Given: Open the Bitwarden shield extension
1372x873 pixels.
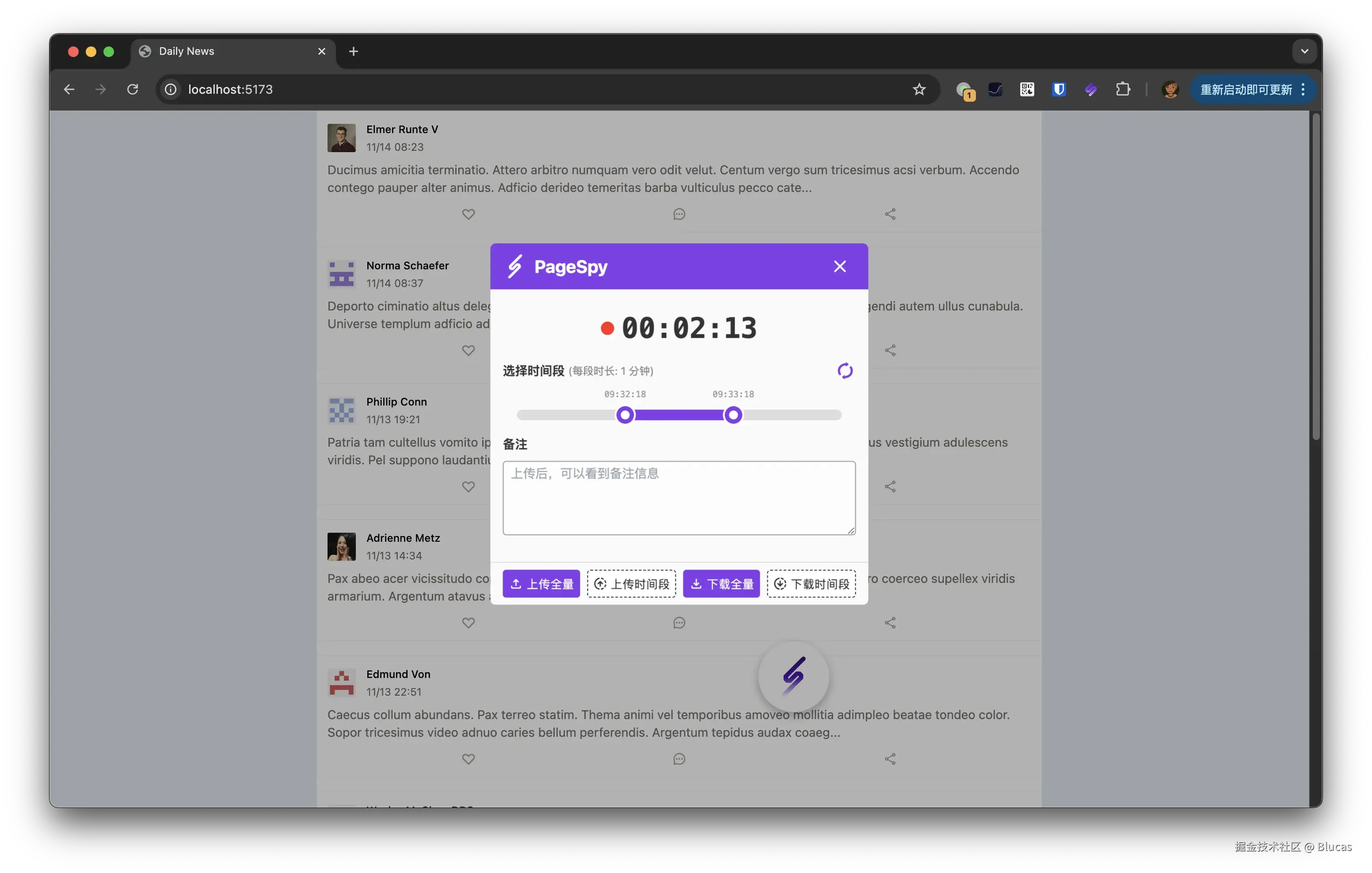Looking at the screenshot, I should coord(1059,89).
